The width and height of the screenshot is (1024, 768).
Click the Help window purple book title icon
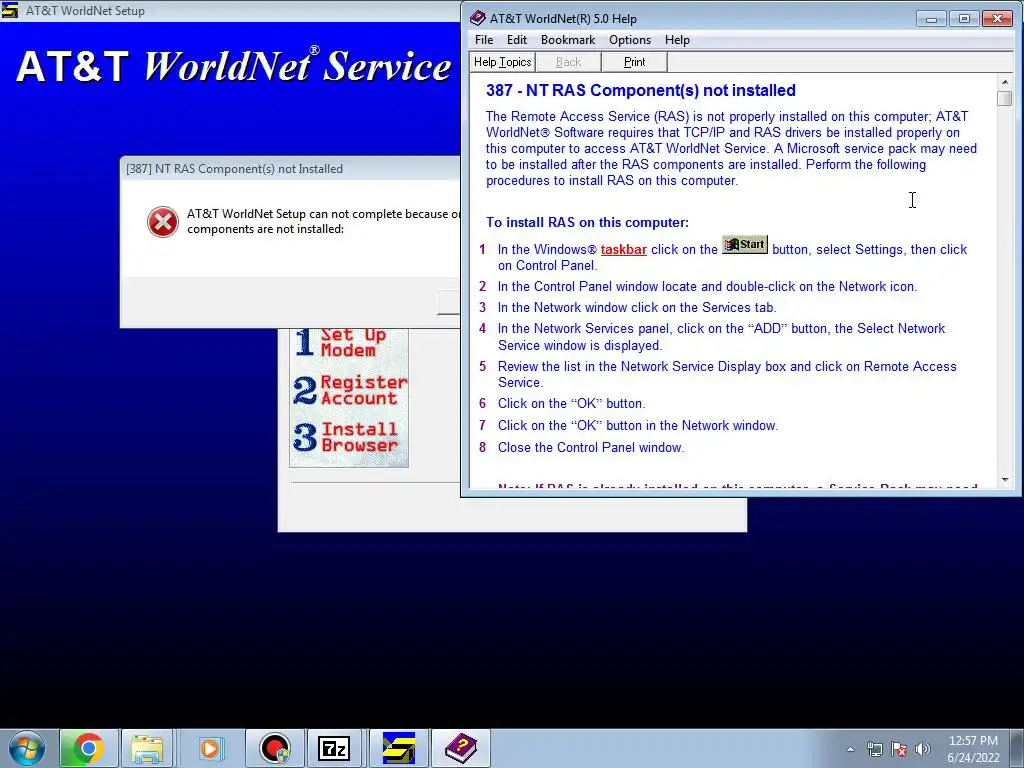click(x=477, y=18)
